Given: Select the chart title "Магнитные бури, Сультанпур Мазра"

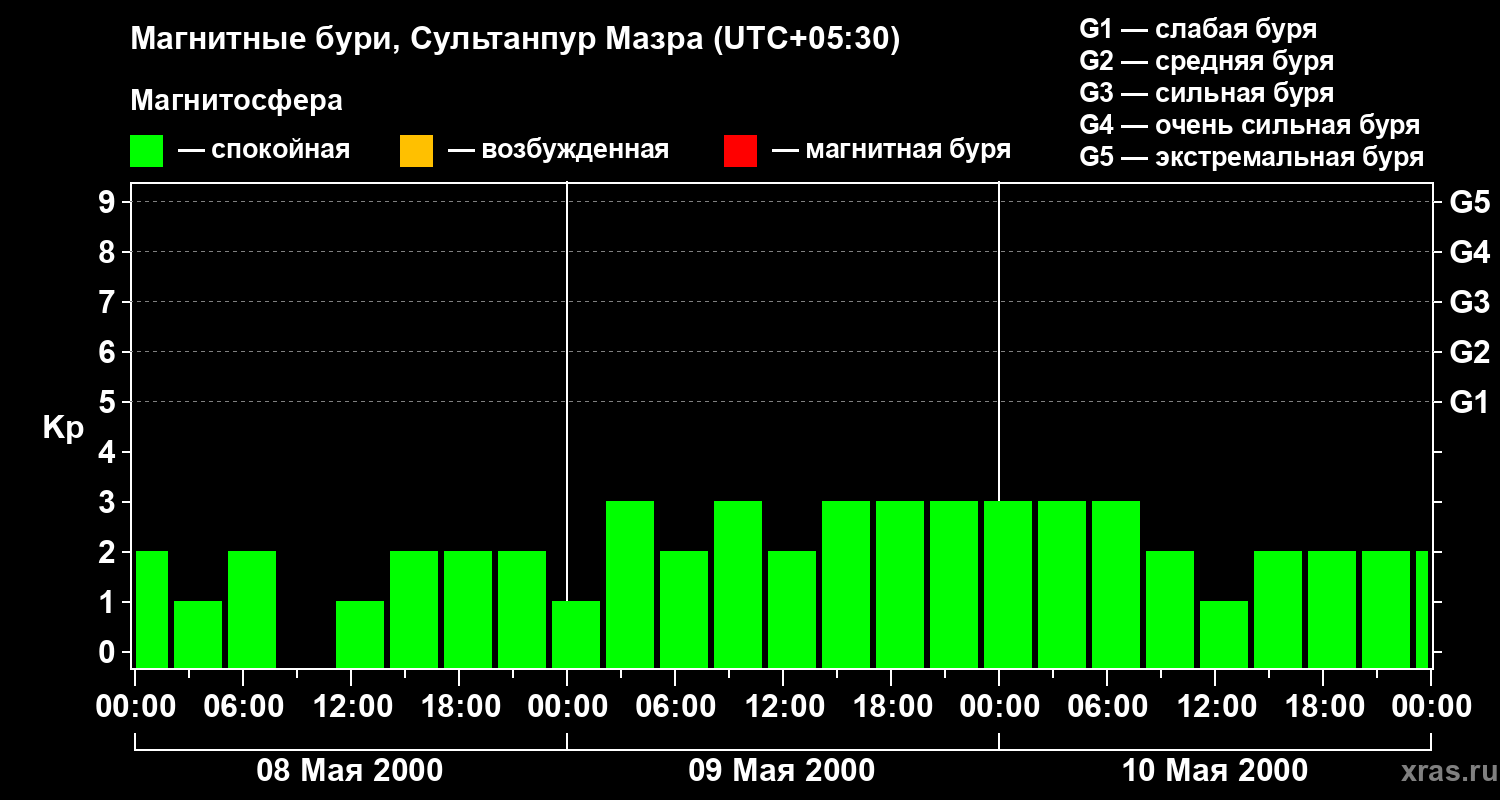Looking at the screenshot, I should (417, 39).
